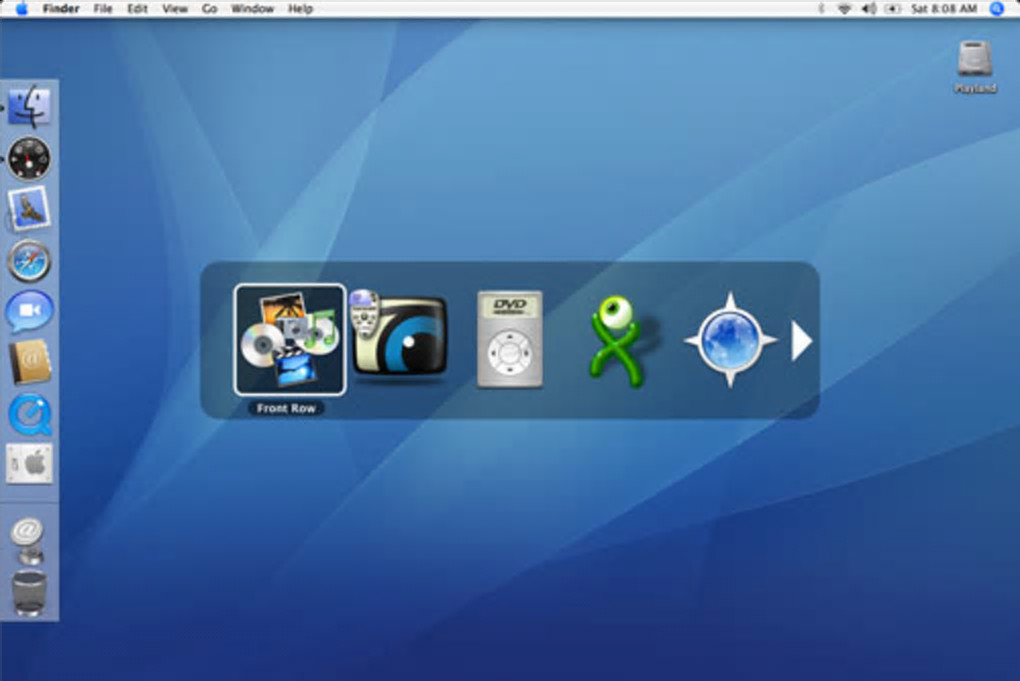Launch the DVD Player remote icon
The image size is (1020, 681).
pos(509,339)
